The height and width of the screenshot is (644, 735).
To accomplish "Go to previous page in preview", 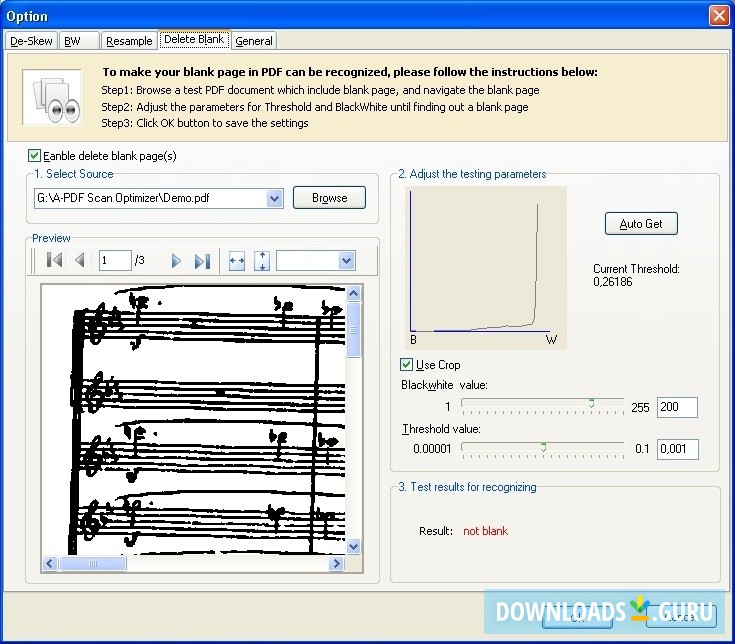I will [x=80, y=260].
